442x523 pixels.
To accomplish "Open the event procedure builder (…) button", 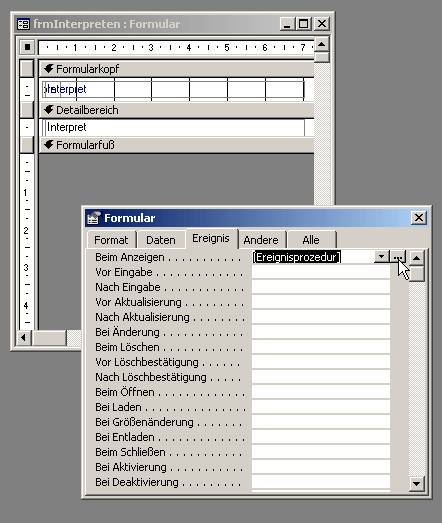I will coord(398,257).
